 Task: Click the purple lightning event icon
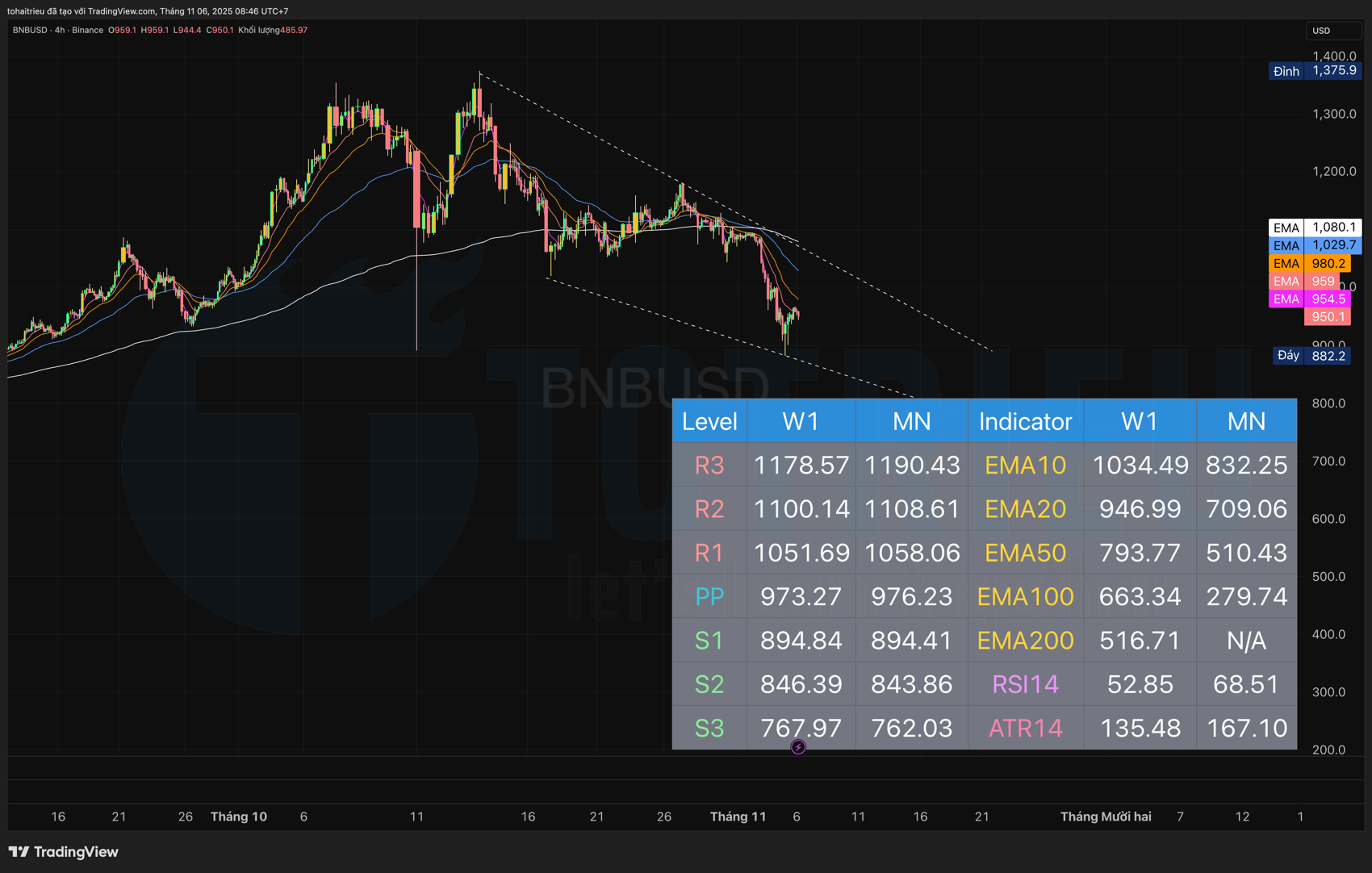click(797, 747)
